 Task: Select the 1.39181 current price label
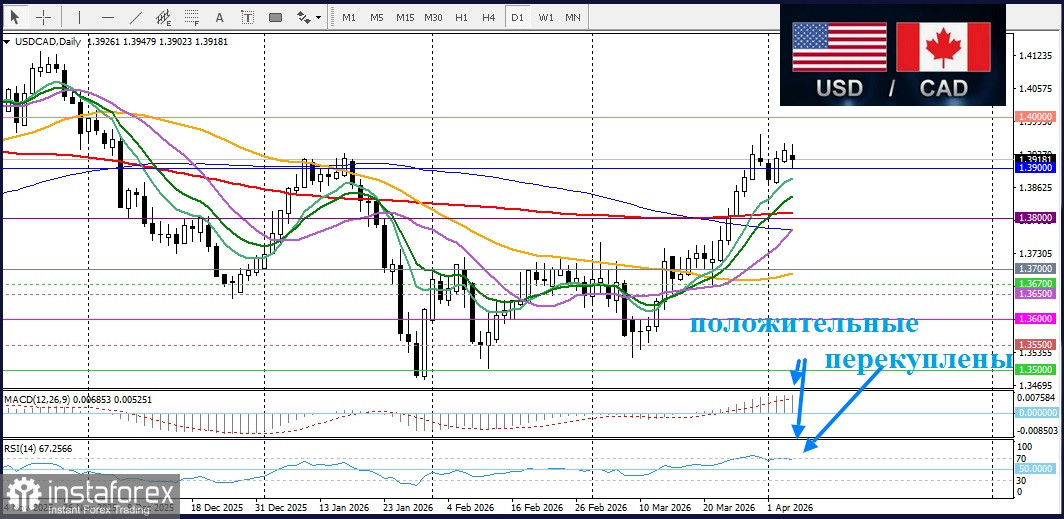click(x=1036, y=159)
